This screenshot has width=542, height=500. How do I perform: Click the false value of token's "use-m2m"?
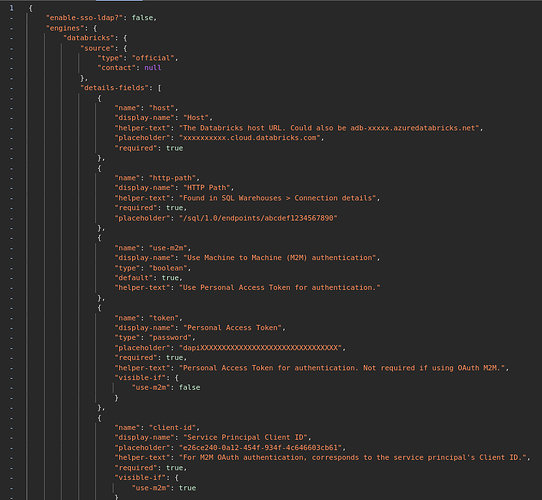tap(189, 388)
